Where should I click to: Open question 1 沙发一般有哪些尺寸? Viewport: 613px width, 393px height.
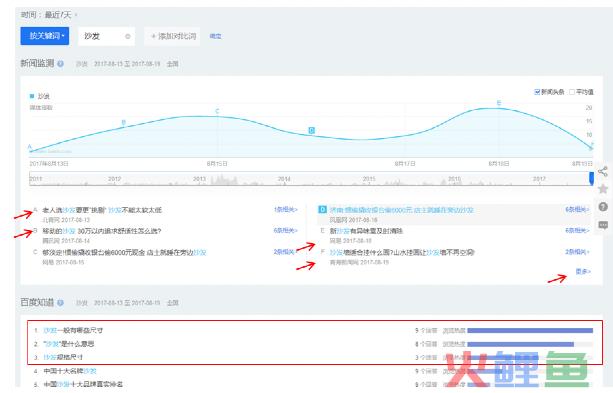[x=73, y=330]
